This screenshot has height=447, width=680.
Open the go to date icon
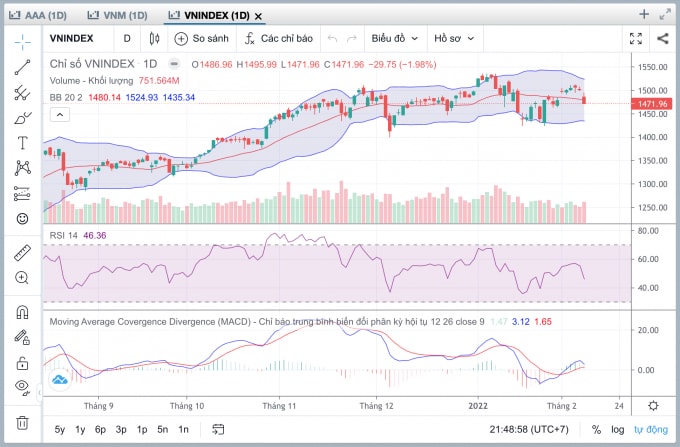218,430
